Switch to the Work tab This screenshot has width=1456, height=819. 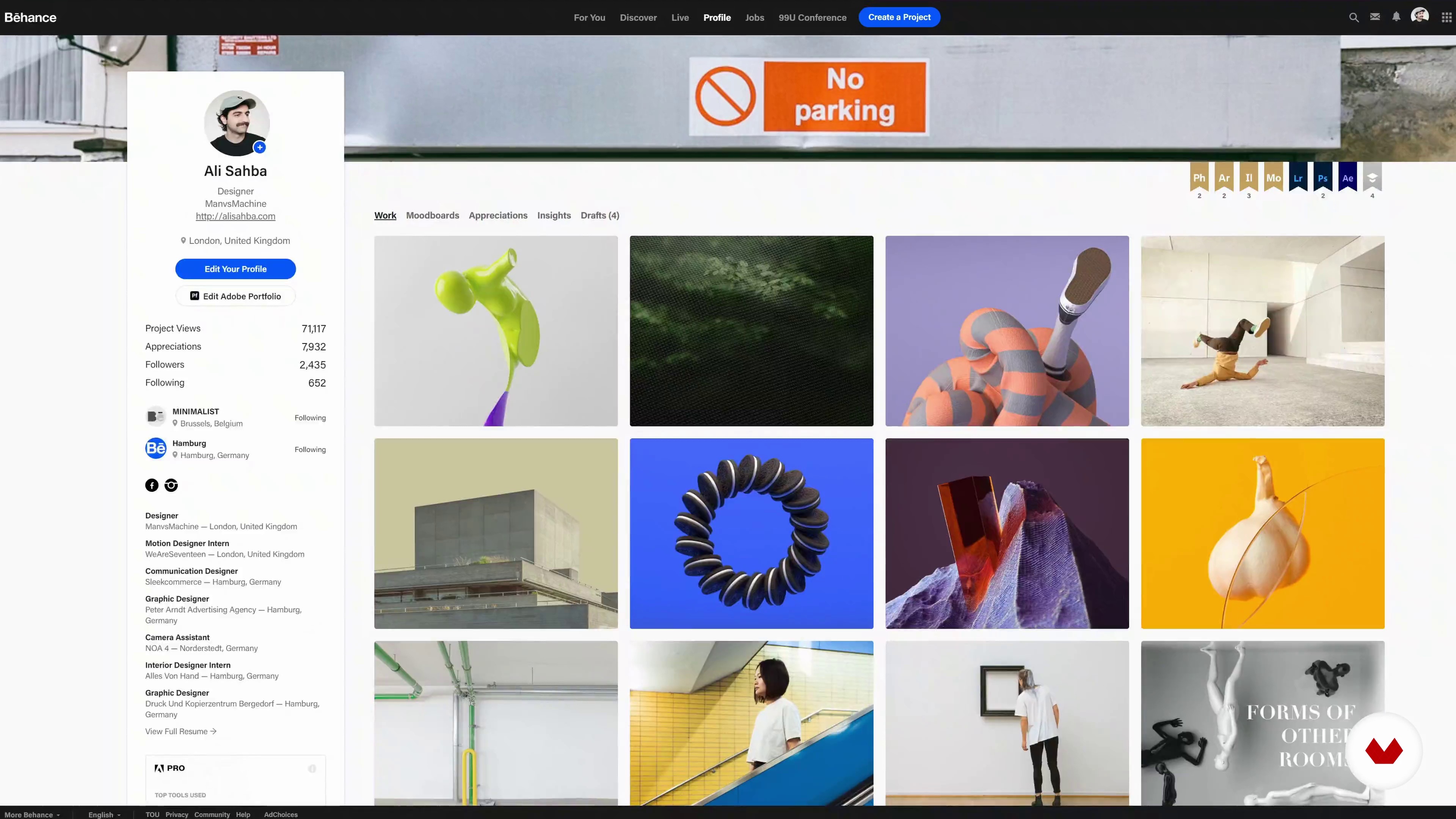coord(385,215)
